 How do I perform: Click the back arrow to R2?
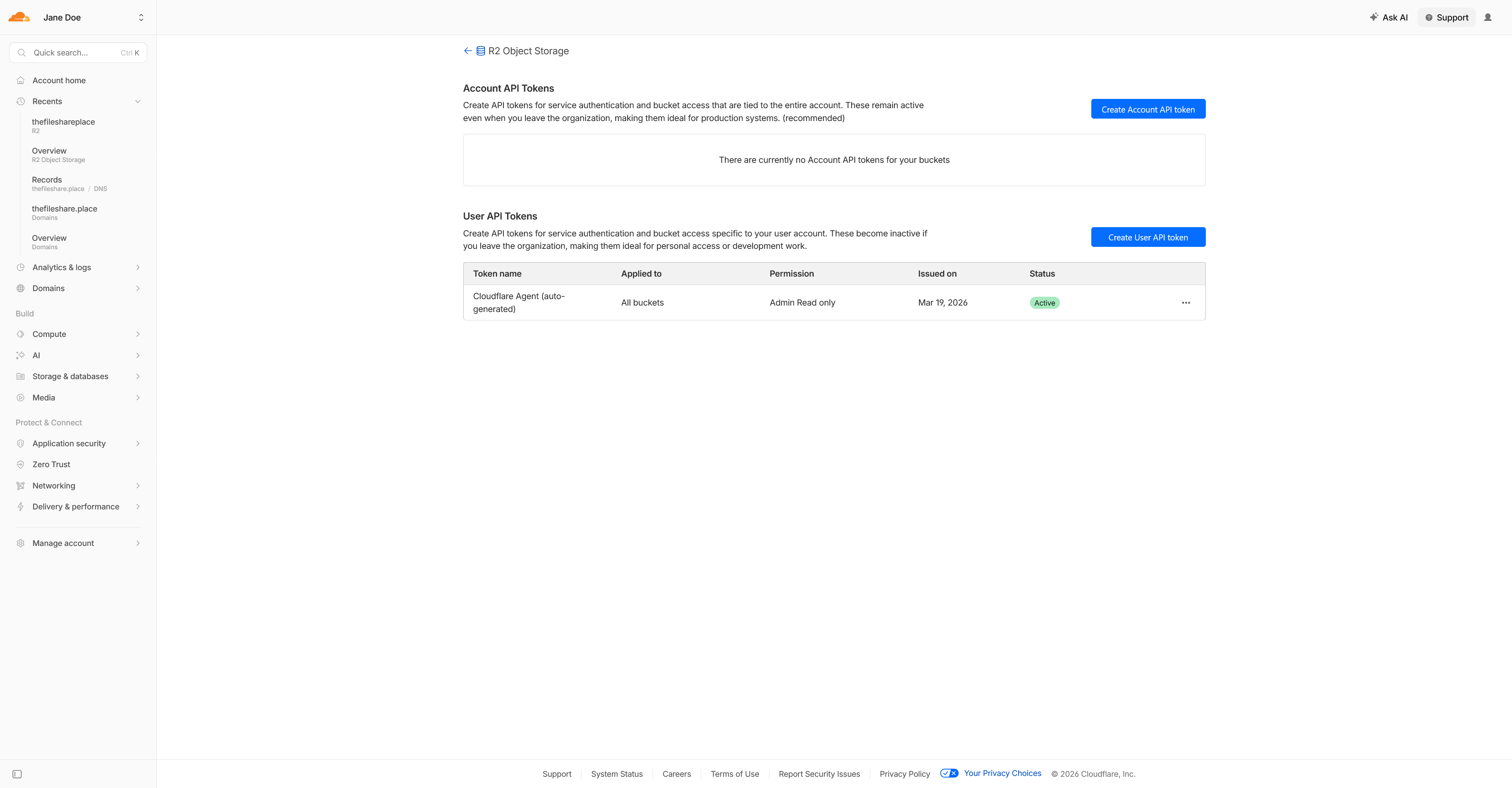tap(468, 51)
